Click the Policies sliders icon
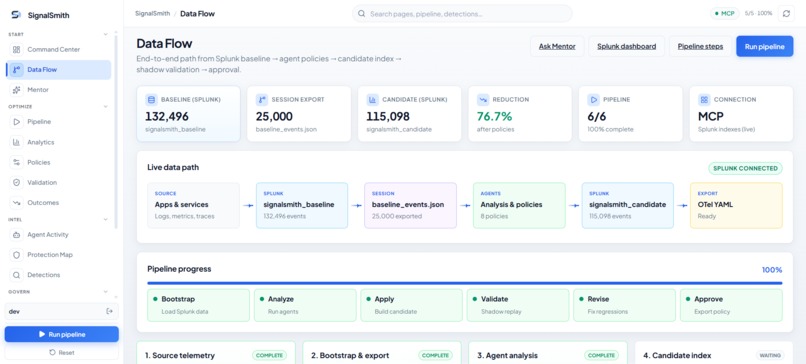This screenshot has height=364, width=806. (16, 162)
